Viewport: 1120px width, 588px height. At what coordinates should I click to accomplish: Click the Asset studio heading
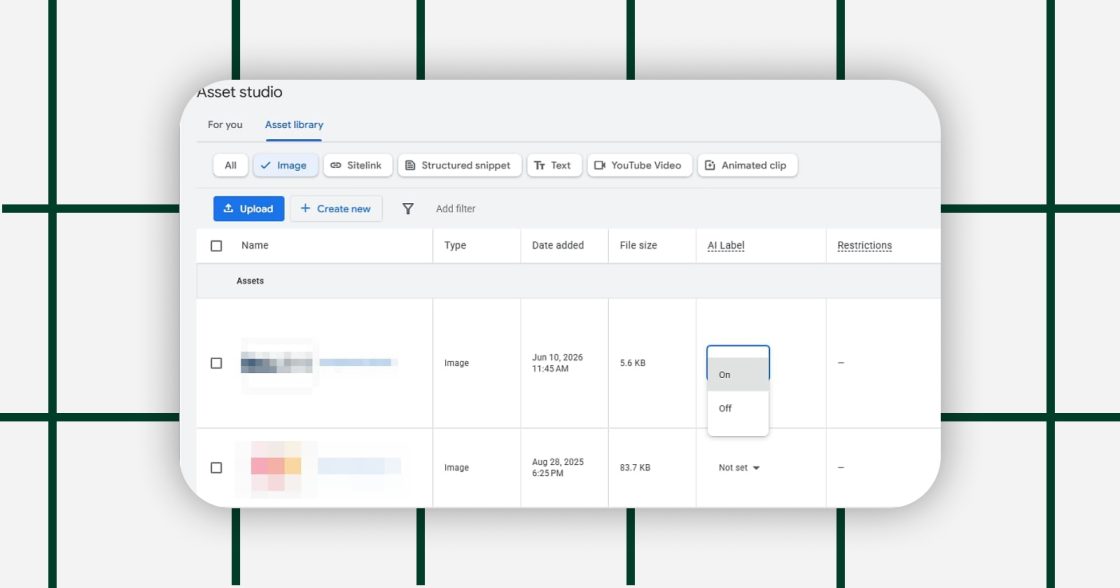[239, 92]
